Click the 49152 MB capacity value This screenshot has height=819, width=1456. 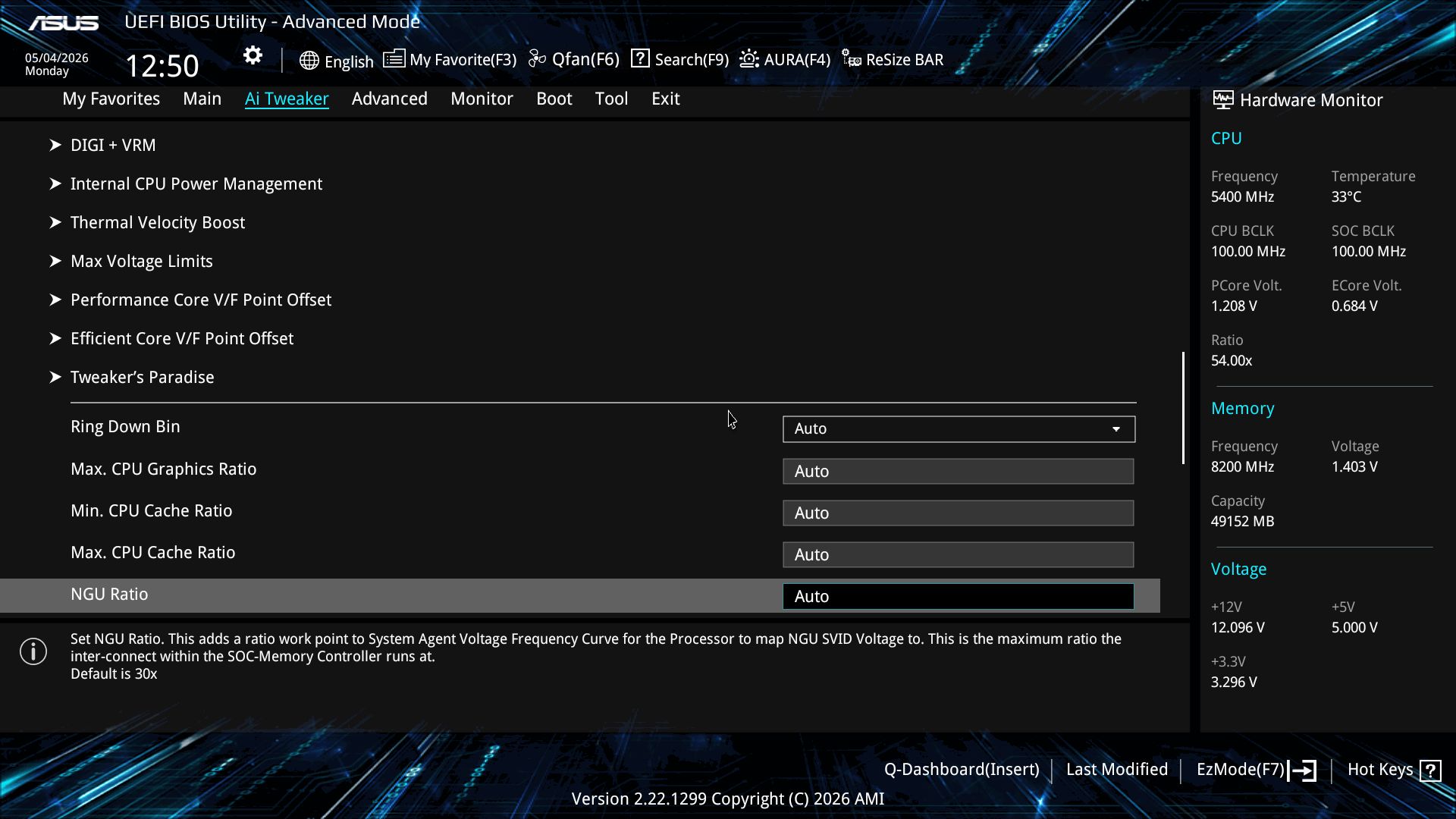pyautogui.click(x=1242, y=521)
